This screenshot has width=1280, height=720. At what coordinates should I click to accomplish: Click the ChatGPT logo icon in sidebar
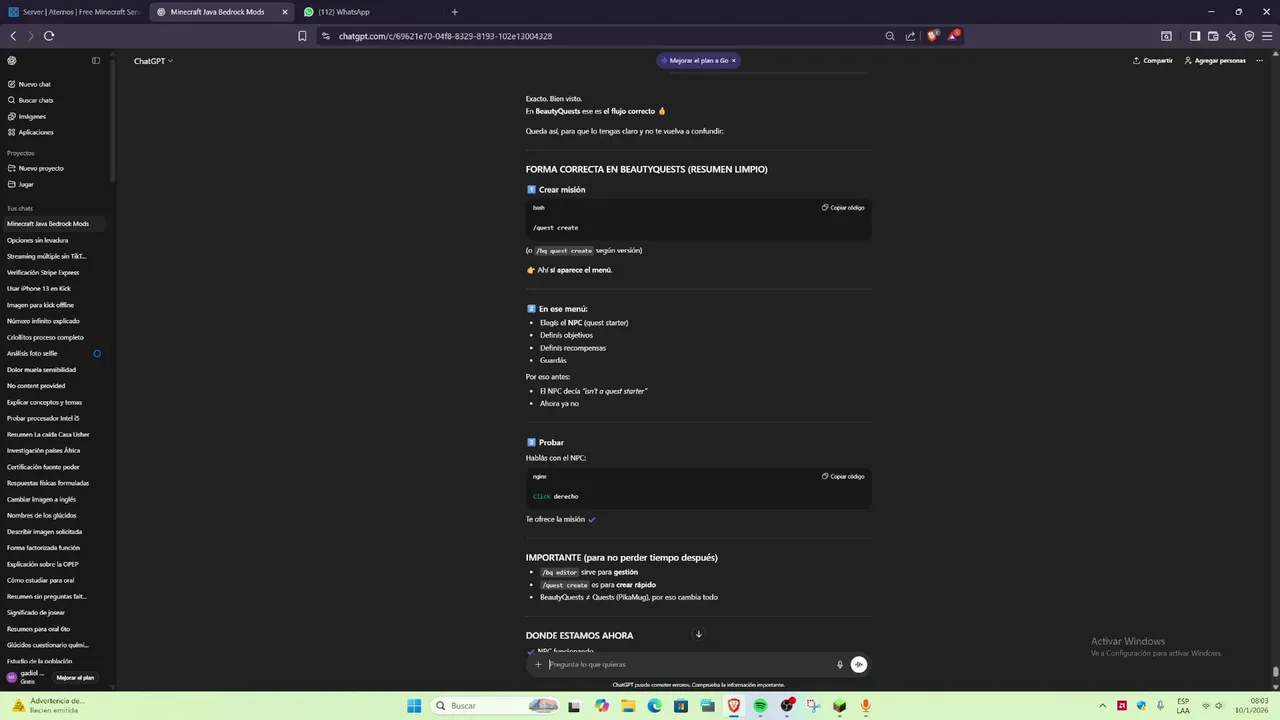tap(12, 60)
